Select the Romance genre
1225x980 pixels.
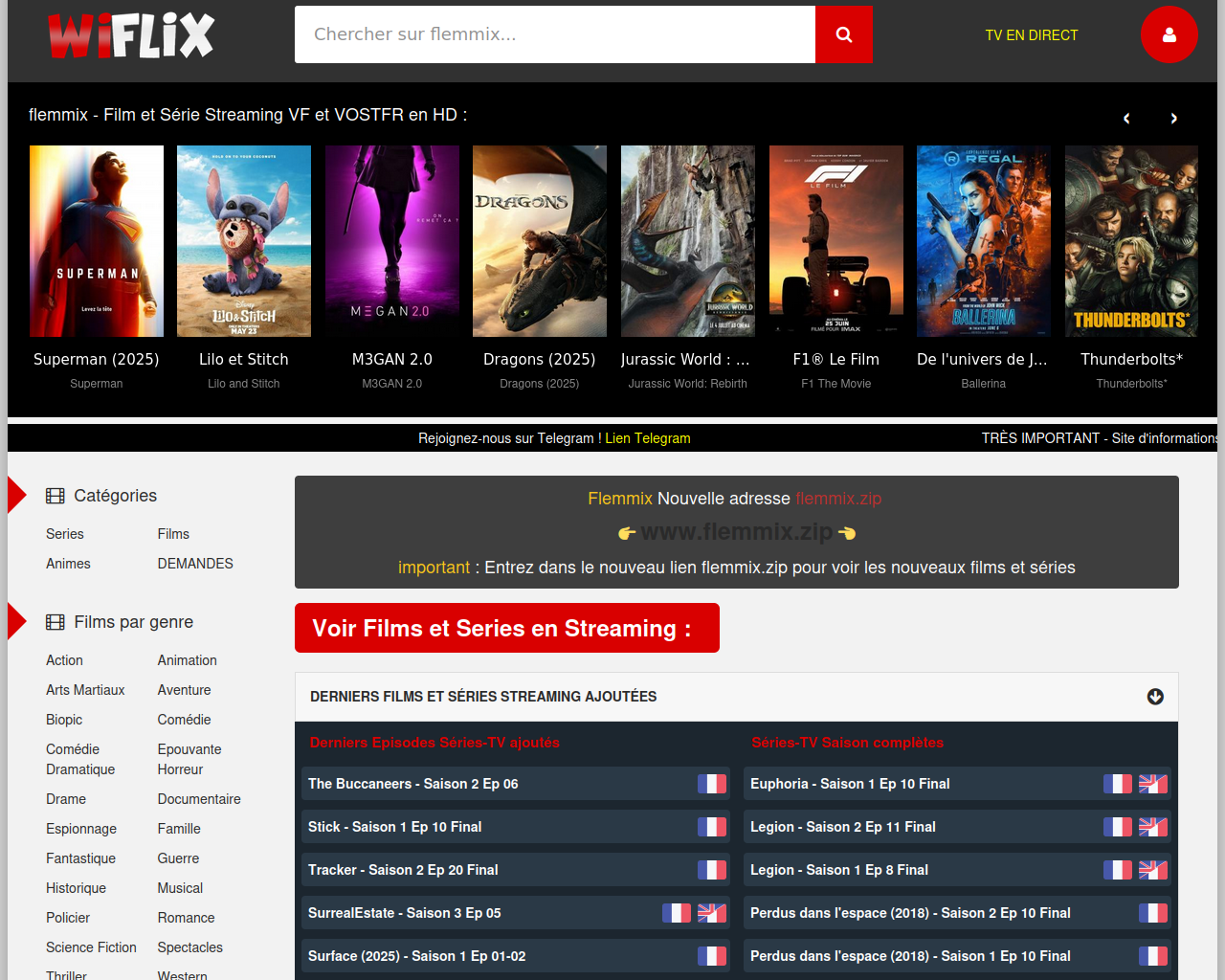[x=187, y=918]
